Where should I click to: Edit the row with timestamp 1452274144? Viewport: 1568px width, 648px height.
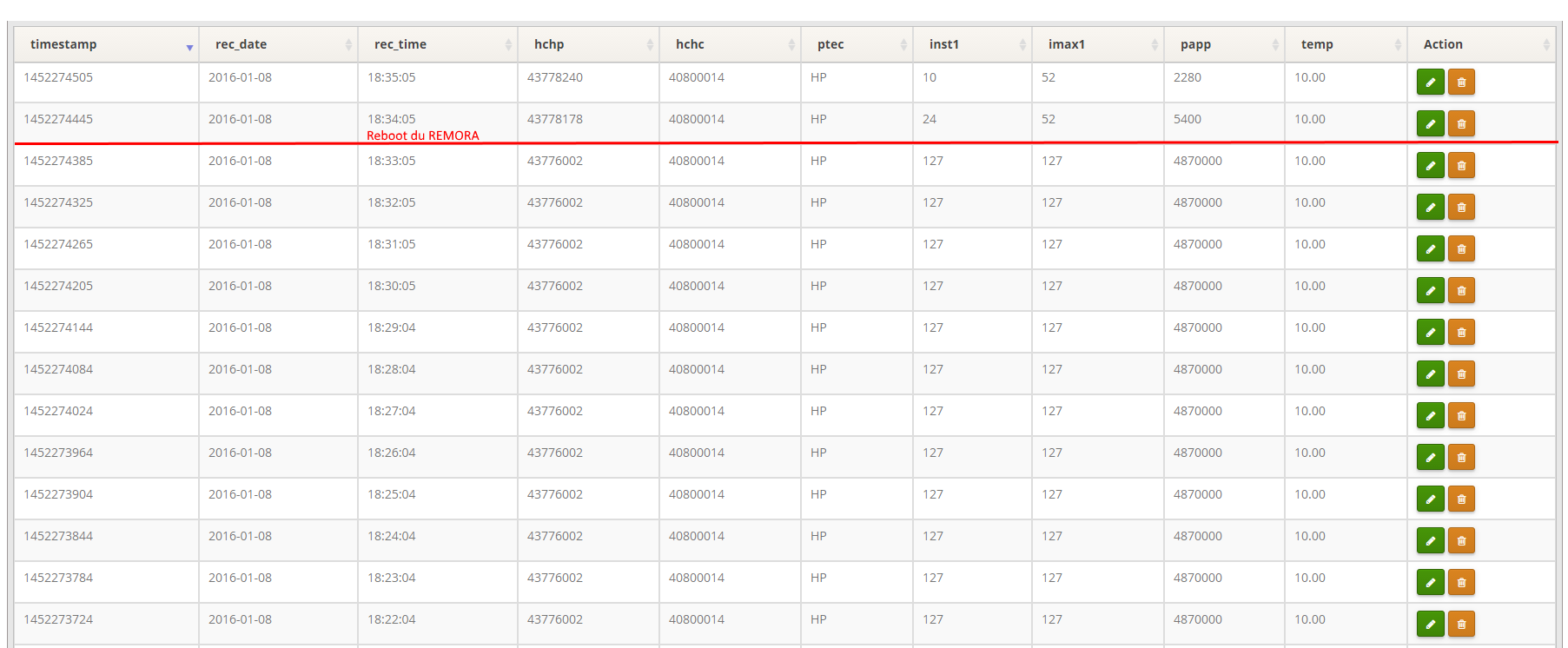tap(1430, 332)
